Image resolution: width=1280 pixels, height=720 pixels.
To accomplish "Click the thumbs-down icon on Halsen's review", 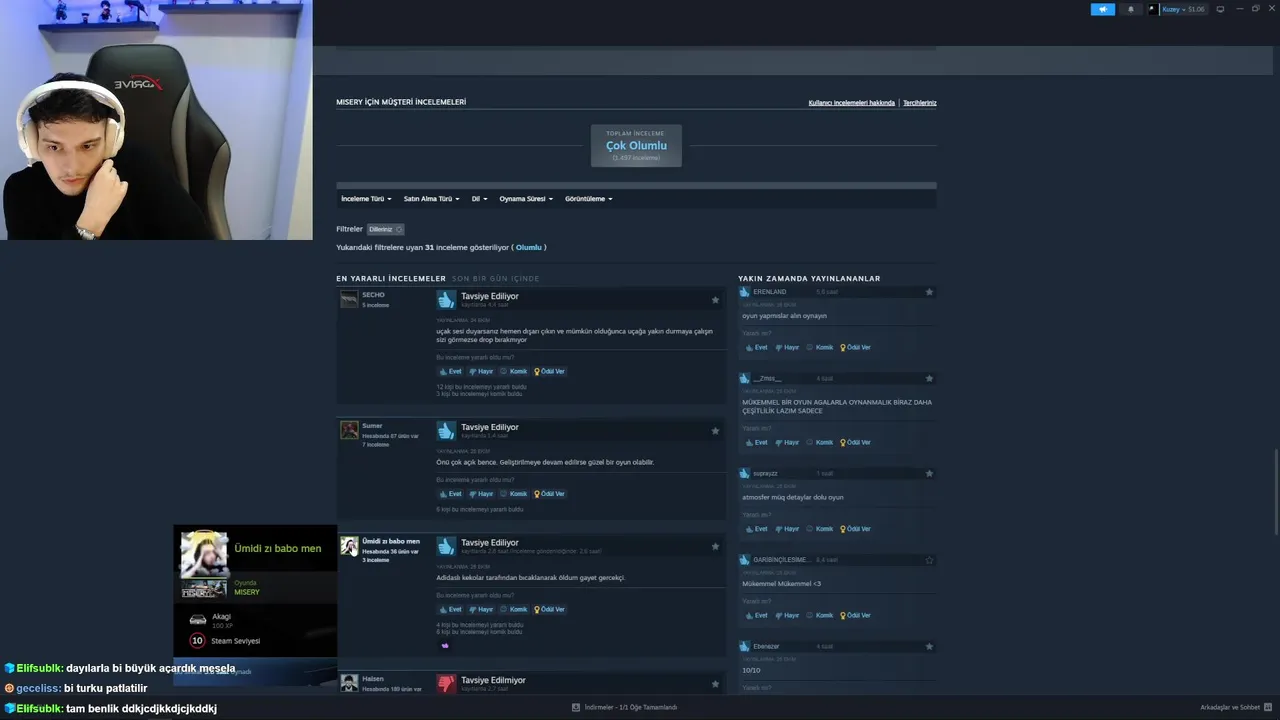I will [x=446, y=683].
